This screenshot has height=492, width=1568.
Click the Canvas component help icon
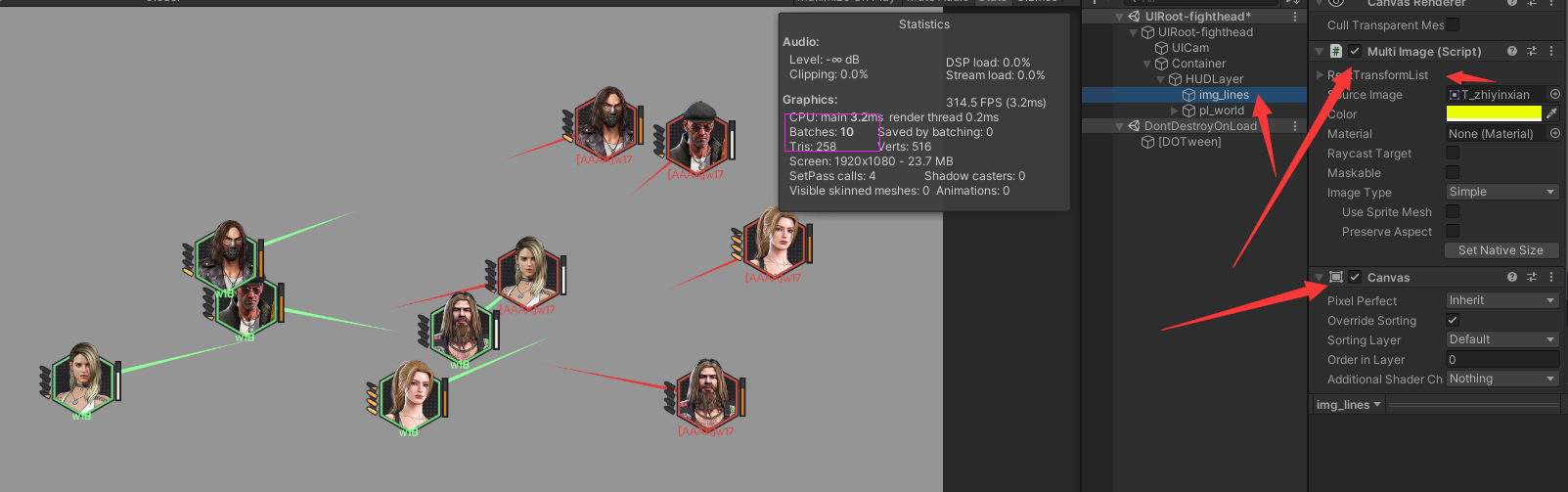click(x=1512, y=277)
